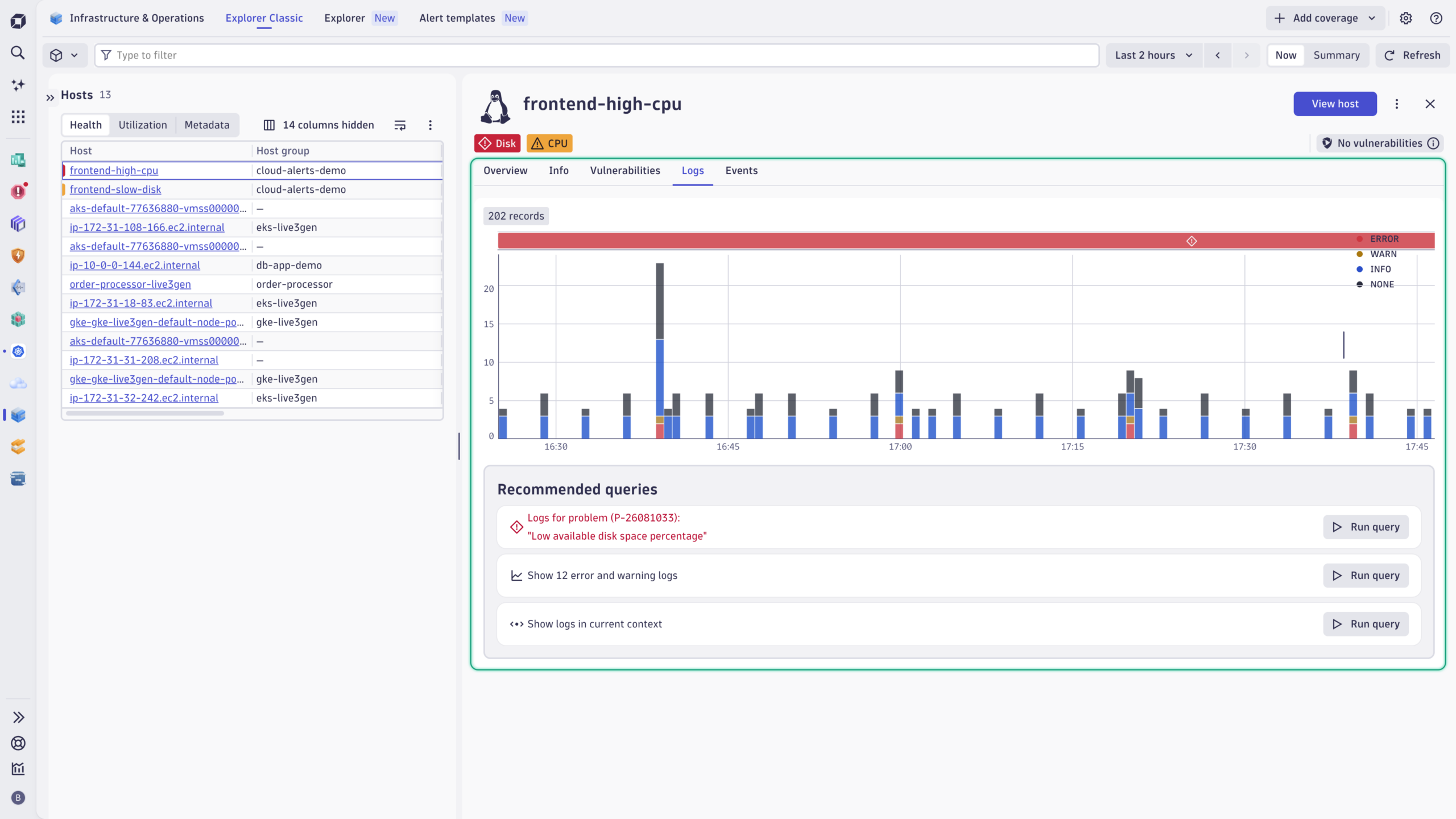Select the Health column view

(86, 125)
